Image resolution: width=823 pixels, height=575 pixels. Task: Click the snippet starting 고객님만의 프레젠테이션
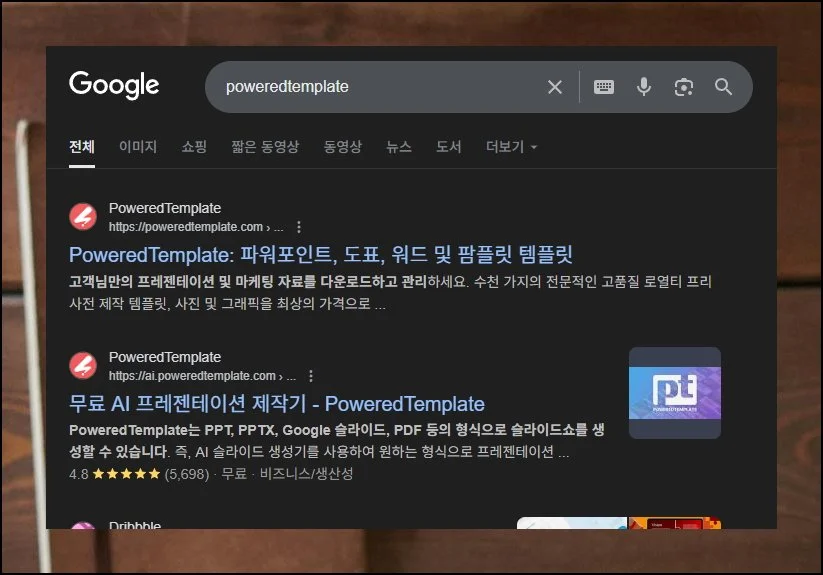click(x=390, y=293)
